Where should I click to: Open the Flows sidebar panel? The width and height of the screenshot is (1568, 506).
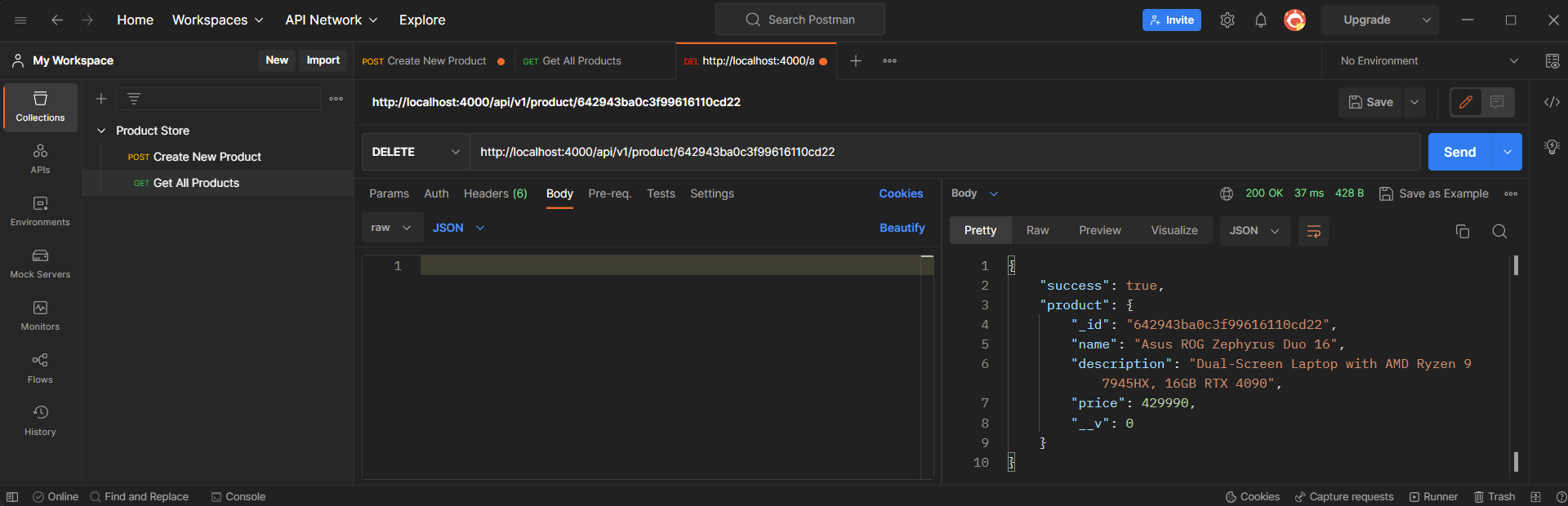40,367
